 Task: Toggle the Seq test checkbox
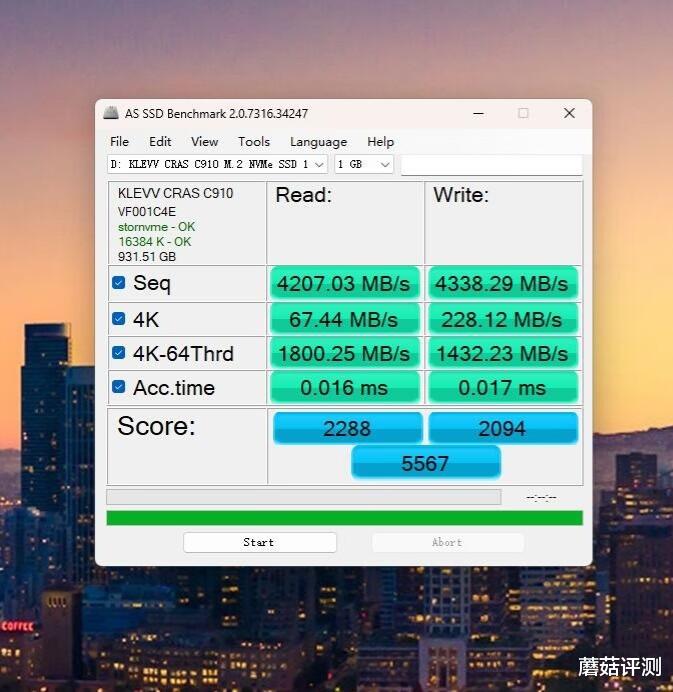click(x=118, y=282)
